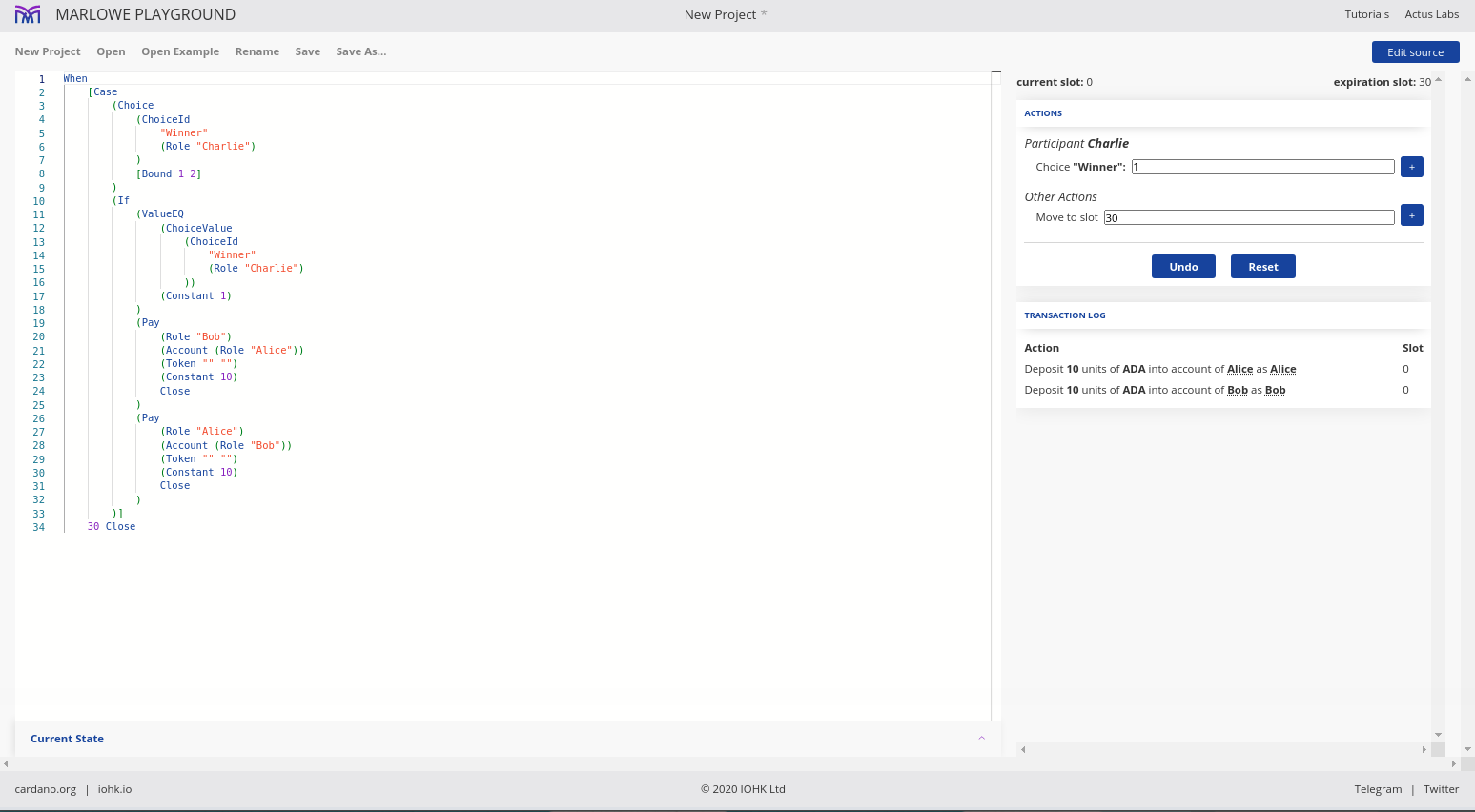Viewport: 1475px width, 812px height.
Task: Open the New Project menu item
Action: coord(48,51)
